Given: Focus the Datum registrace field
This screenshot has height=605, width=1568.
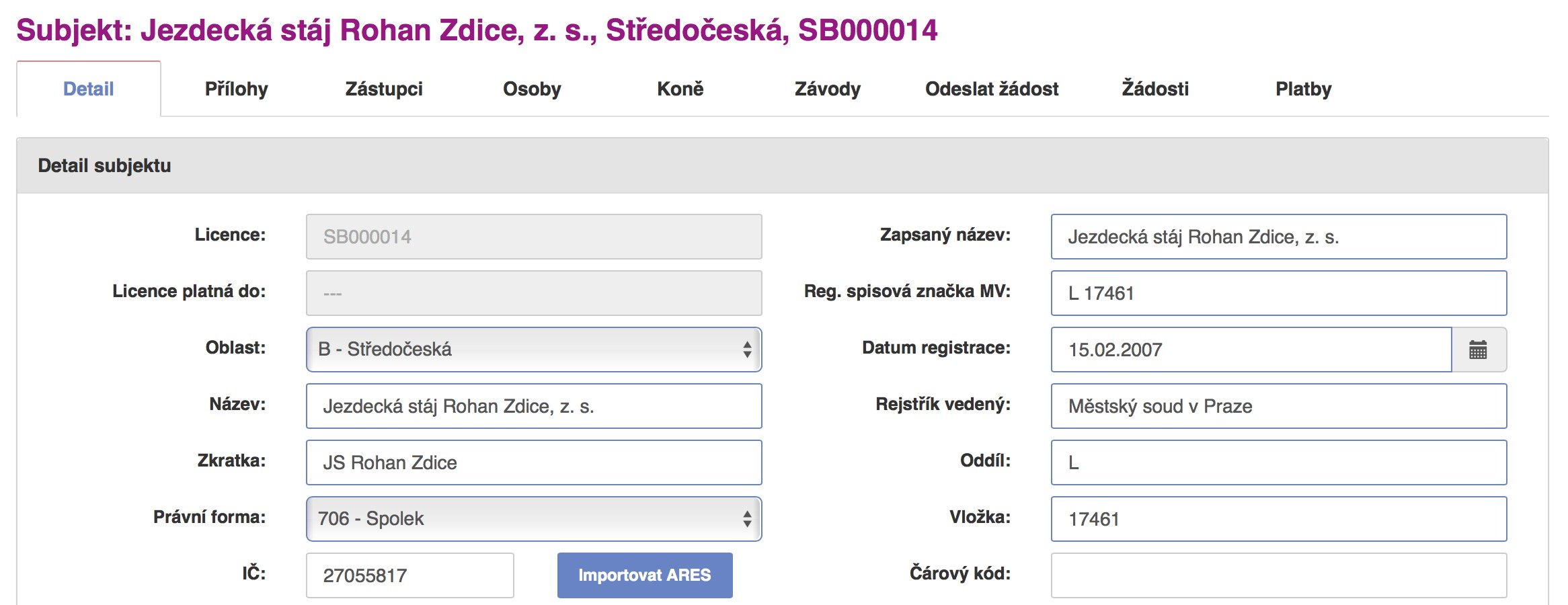Looking at the screenshot, I should (1251, 350).
